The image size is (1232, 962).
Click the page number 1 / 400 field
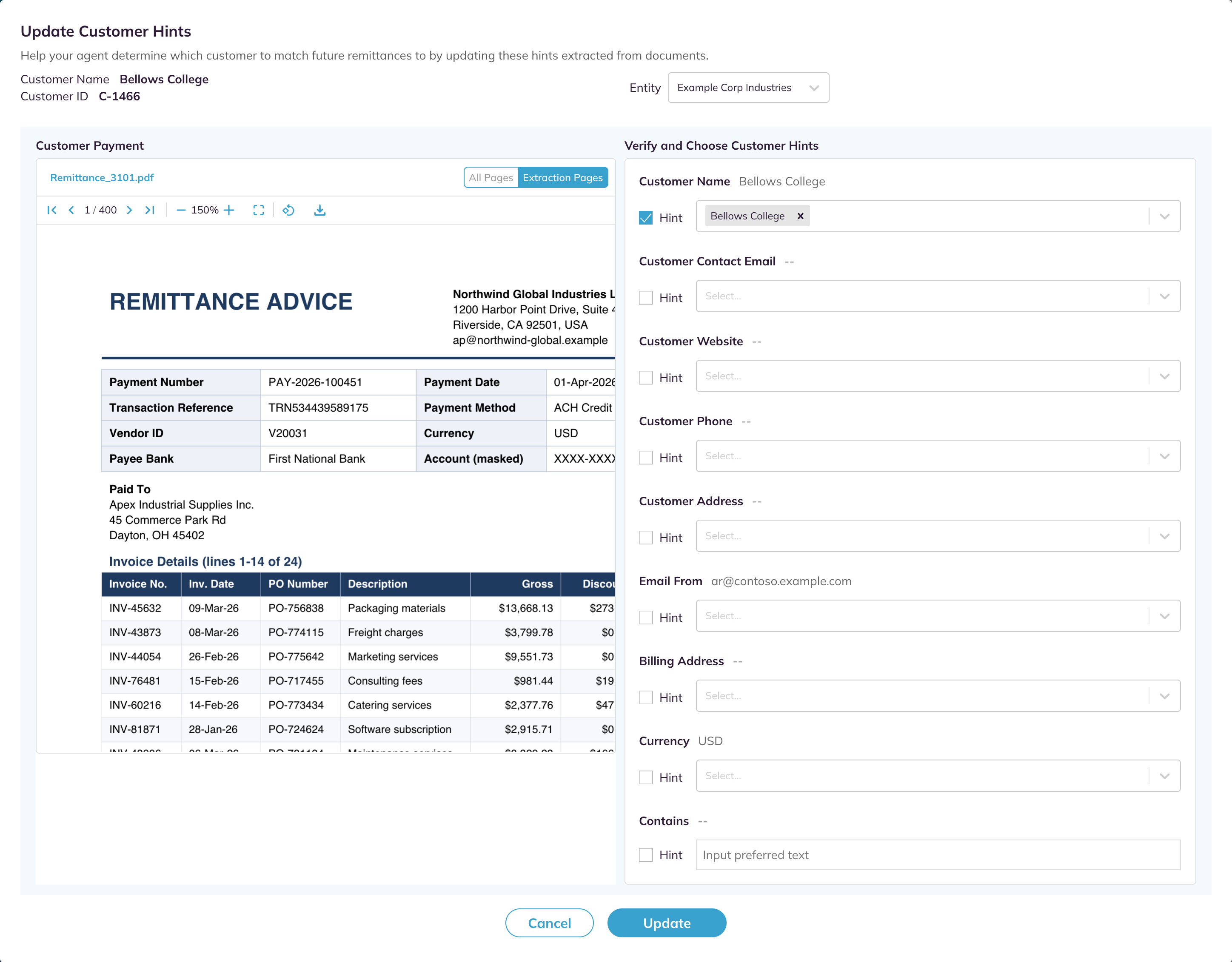click(100, 211)
